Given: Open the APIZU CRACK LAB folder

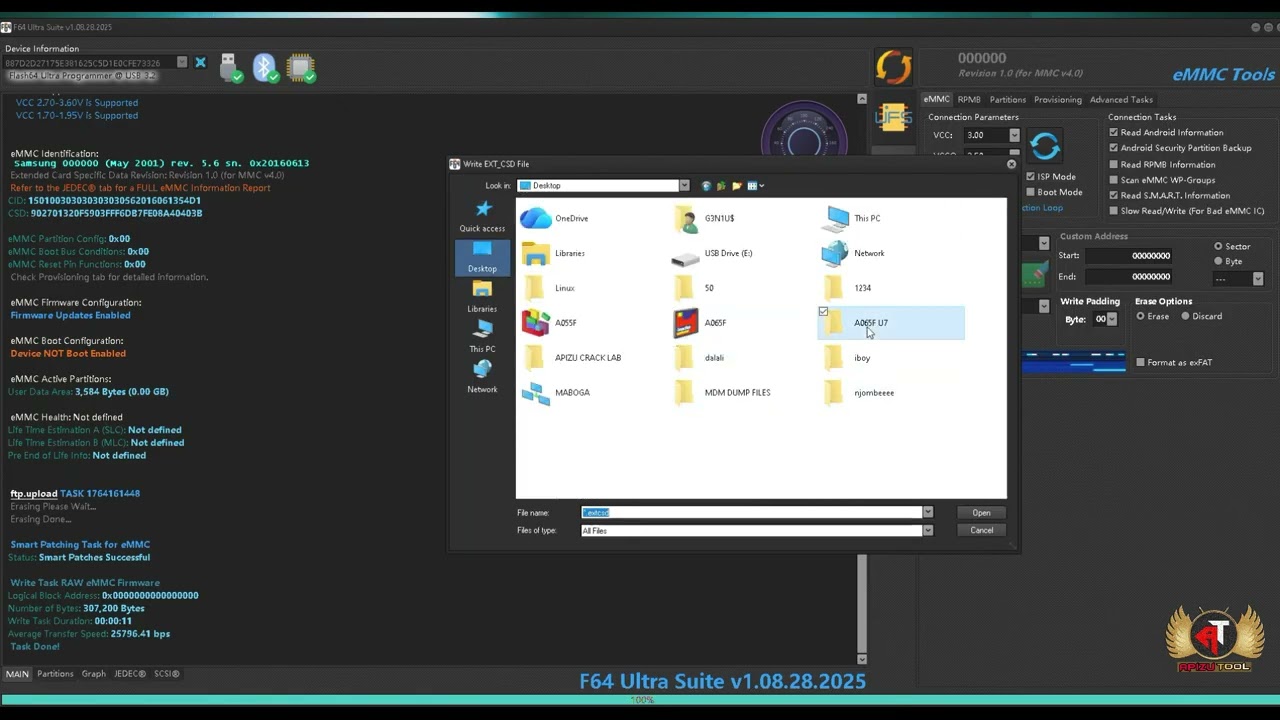Looking at the screenshot, I should [x=572, y=357].
